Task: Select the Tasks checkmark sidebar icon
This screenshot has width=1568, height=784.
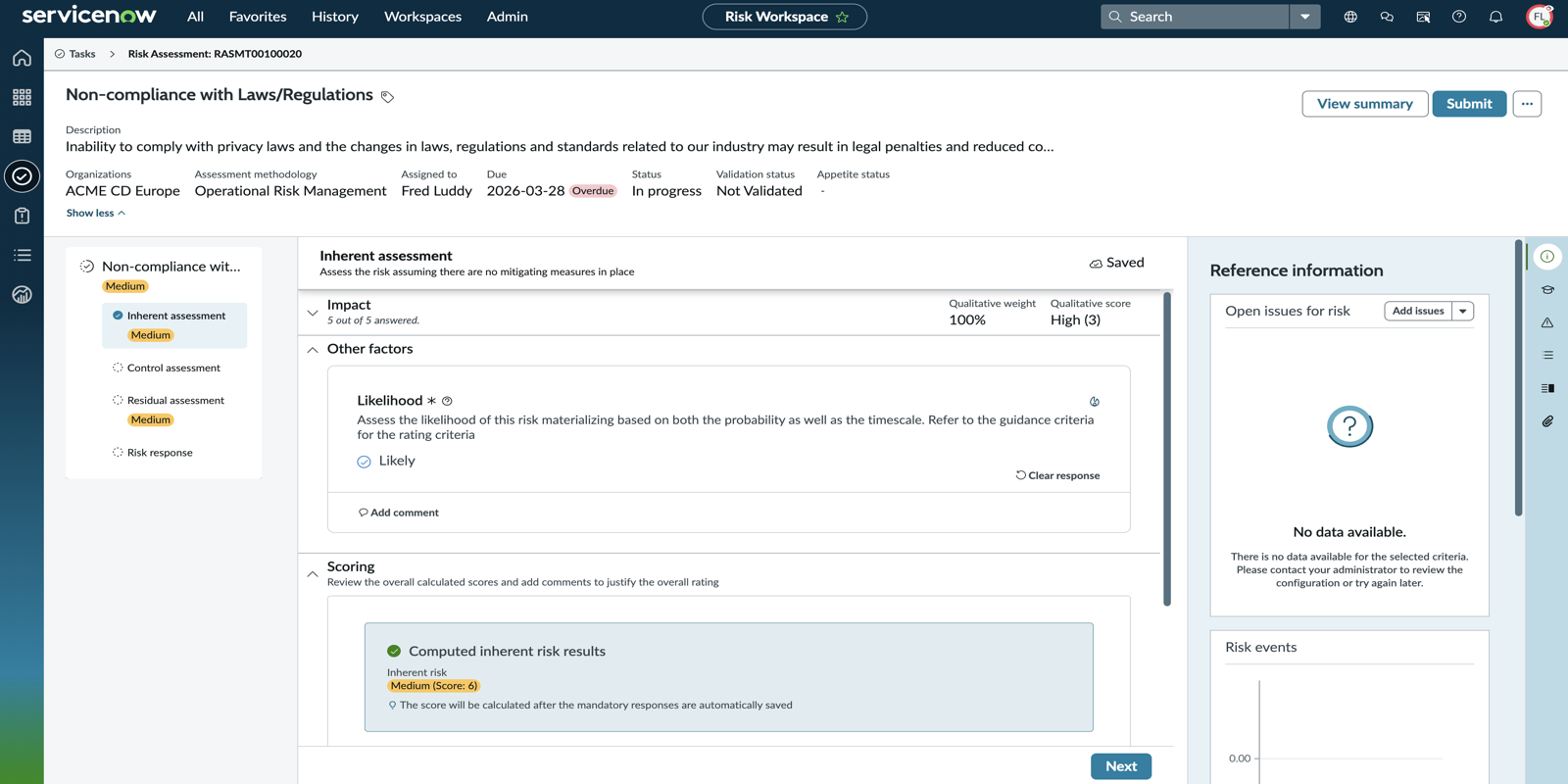Action: [22, 176]
